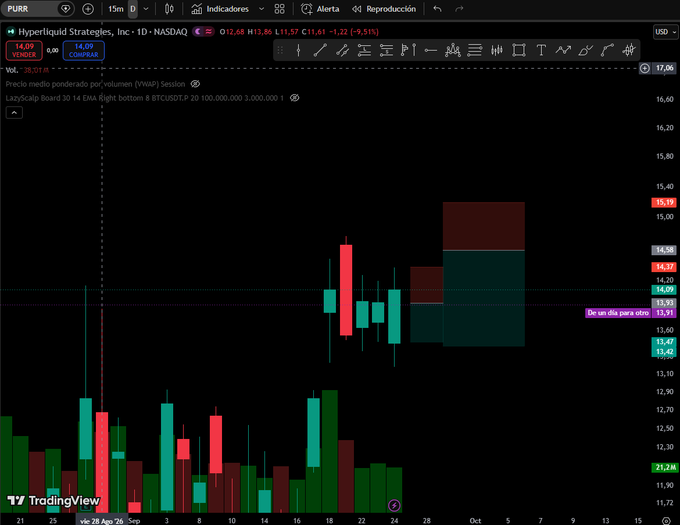
Task: Start bar Reproducción mode
Action: tap(384, 9)
